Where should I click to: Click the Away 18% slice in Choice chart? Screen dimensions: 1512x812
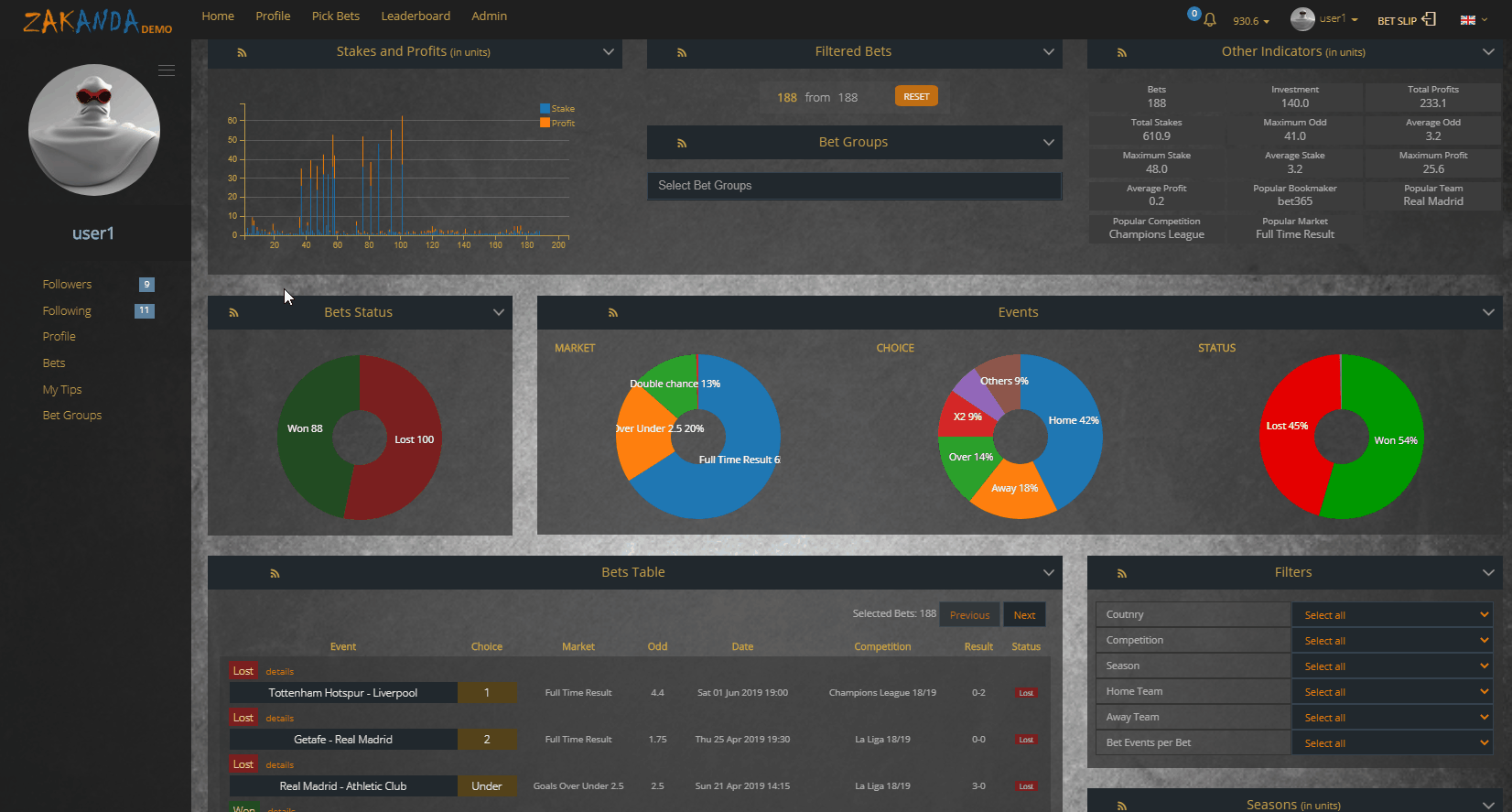click(x=1015, y=488)
